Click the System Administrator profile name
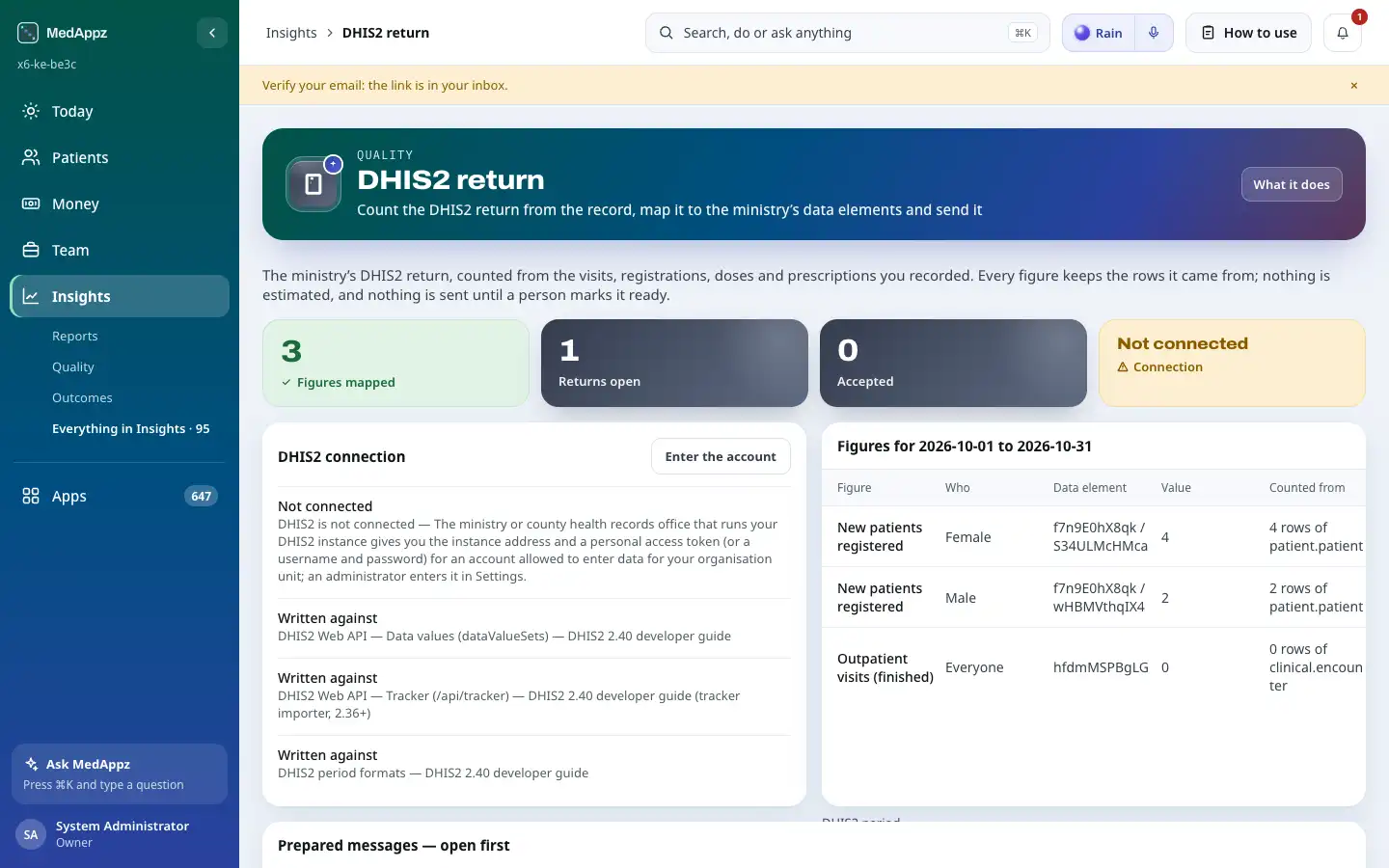This screenshot has width=1389, height=868. pyautogui.click(x=123, y=826)
